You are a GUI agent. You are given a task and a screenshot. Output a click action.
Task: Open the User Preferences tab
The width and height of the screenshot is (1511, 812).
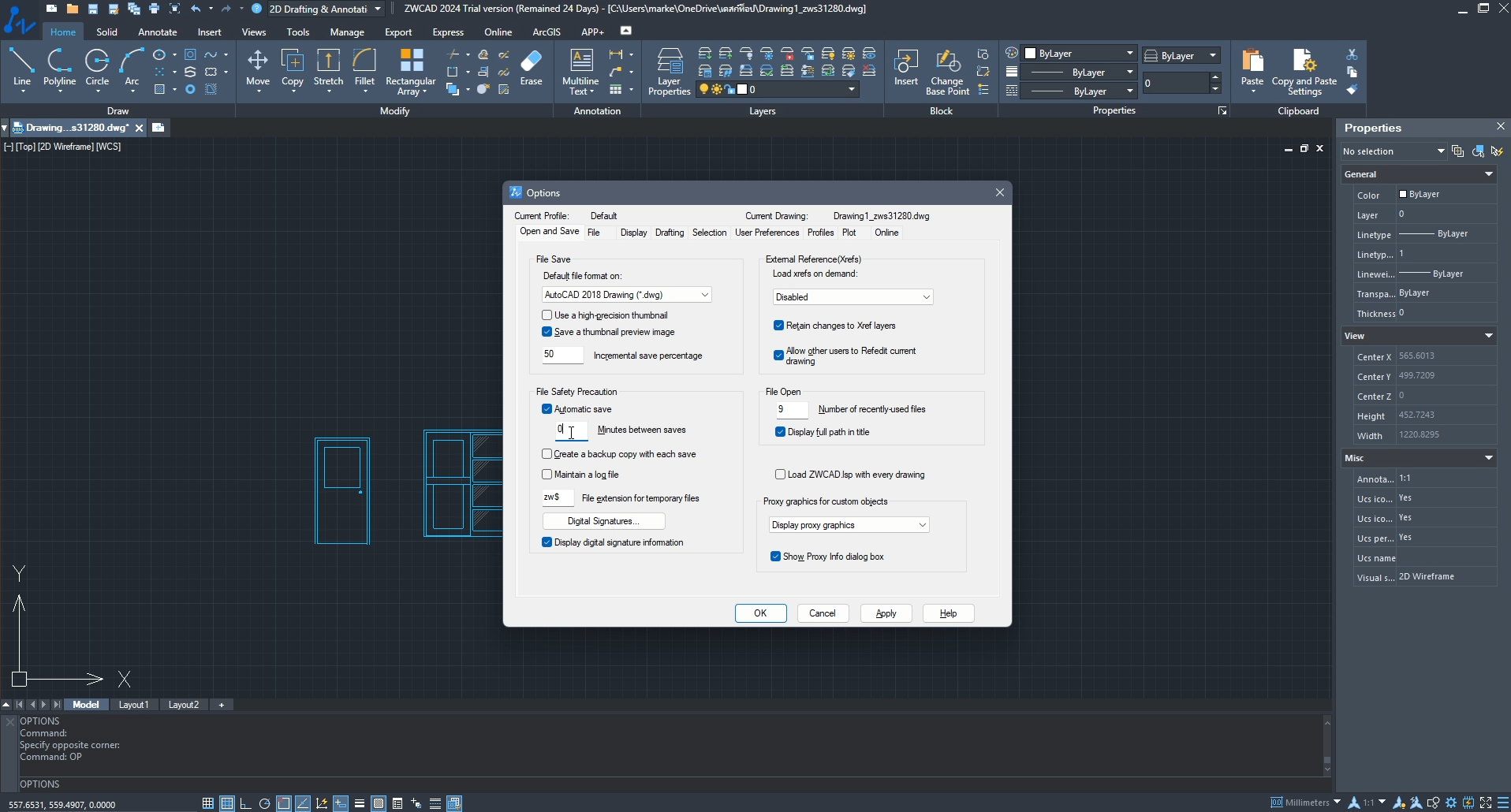point(767,233)
